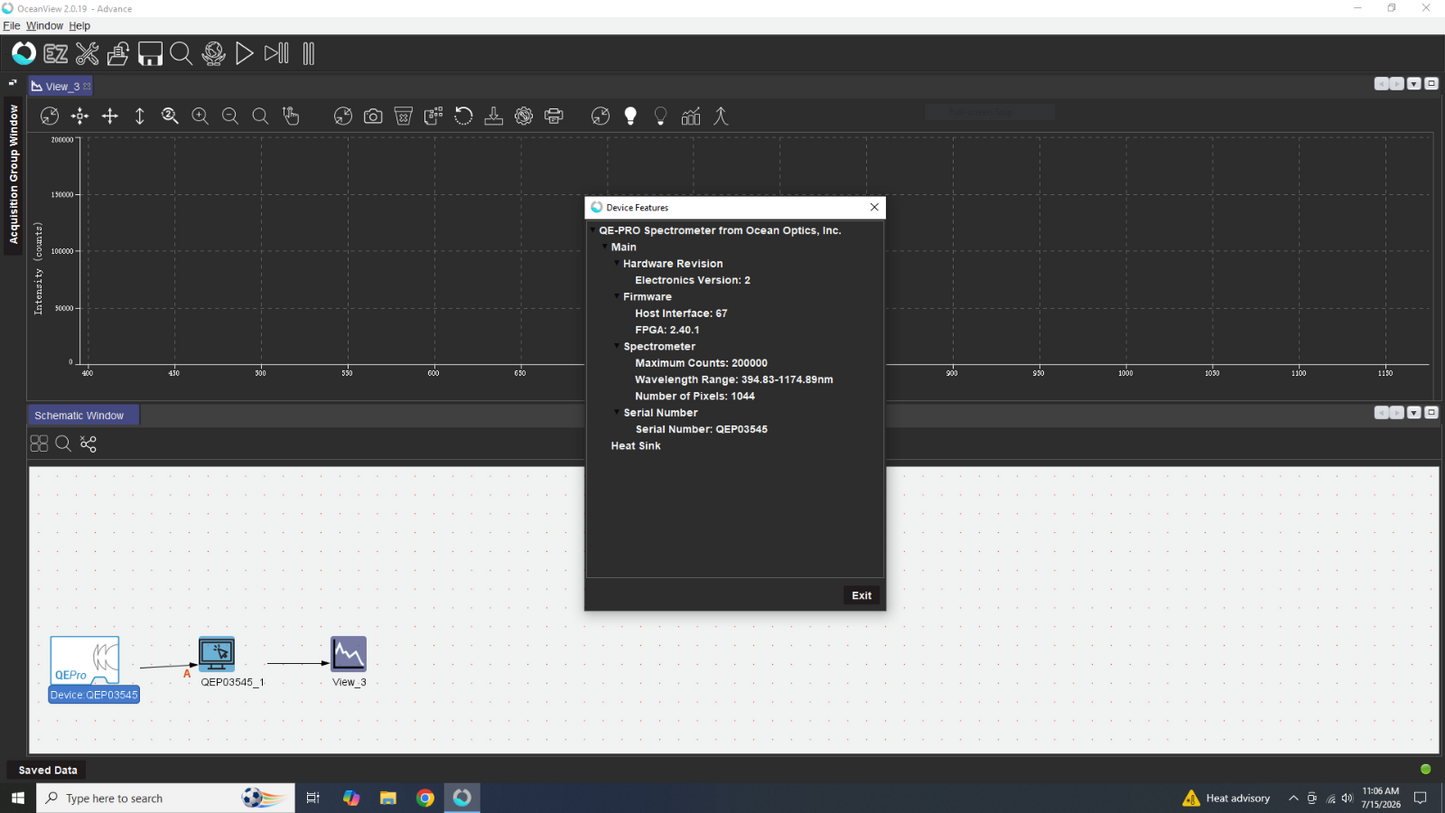This screenshot has height=813, width=1445.
Task: Click the Exit button in Device Features
Action: click(861, 596)
